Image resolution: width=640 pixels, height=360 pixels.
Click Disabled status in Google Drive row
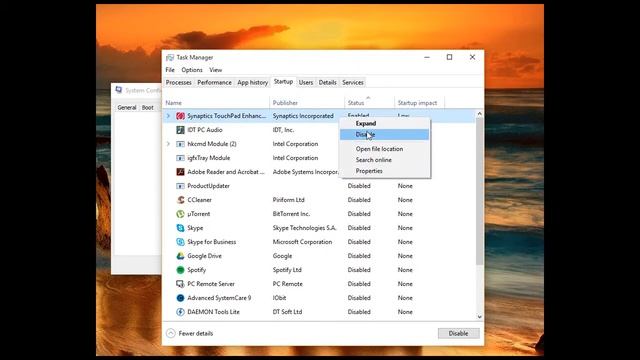click(x=359, y=256)
